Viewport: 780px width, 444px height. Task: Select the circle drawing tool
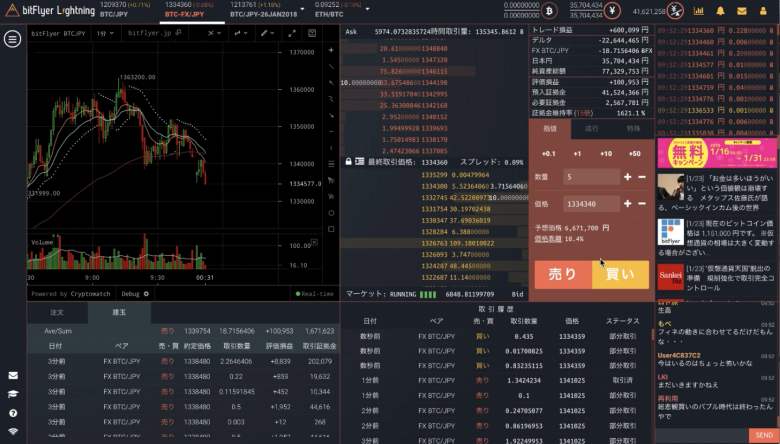pos(331,213)
